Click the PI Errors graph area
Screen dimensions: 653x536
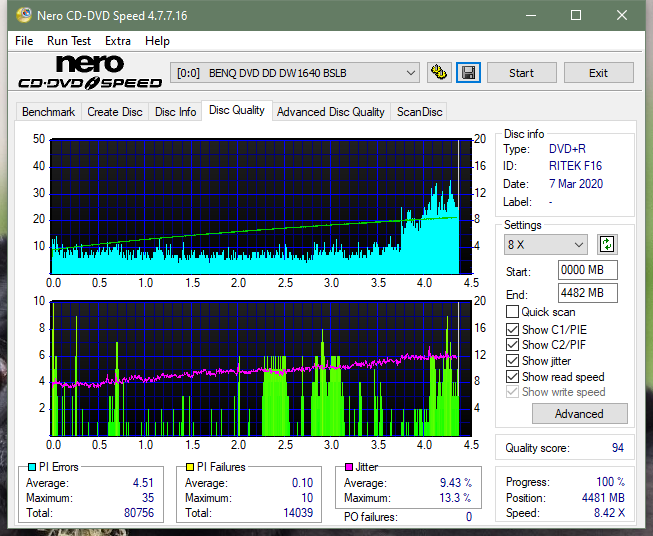click(261, 207)
